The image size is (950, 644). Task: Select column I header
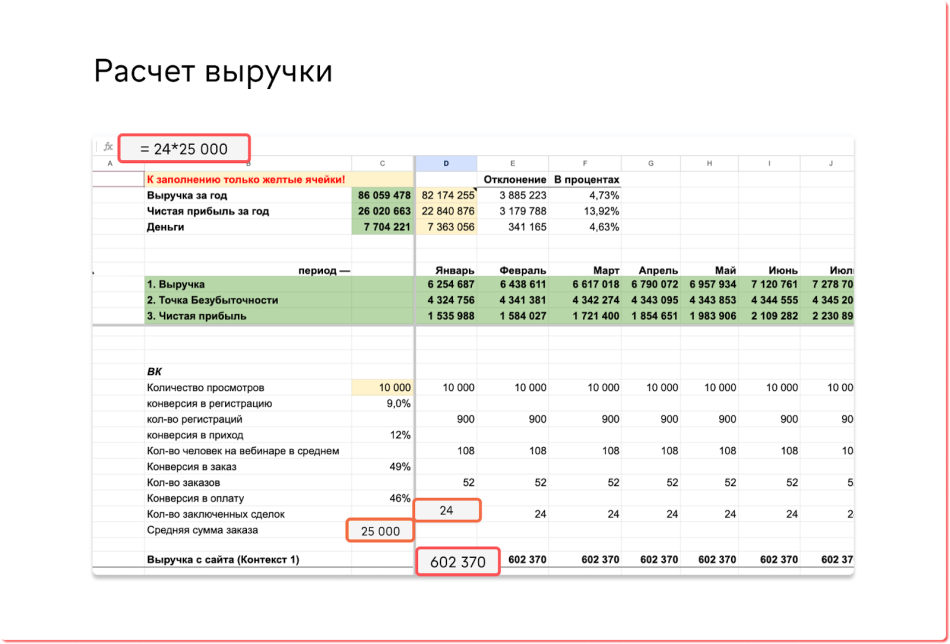(769, 164)
